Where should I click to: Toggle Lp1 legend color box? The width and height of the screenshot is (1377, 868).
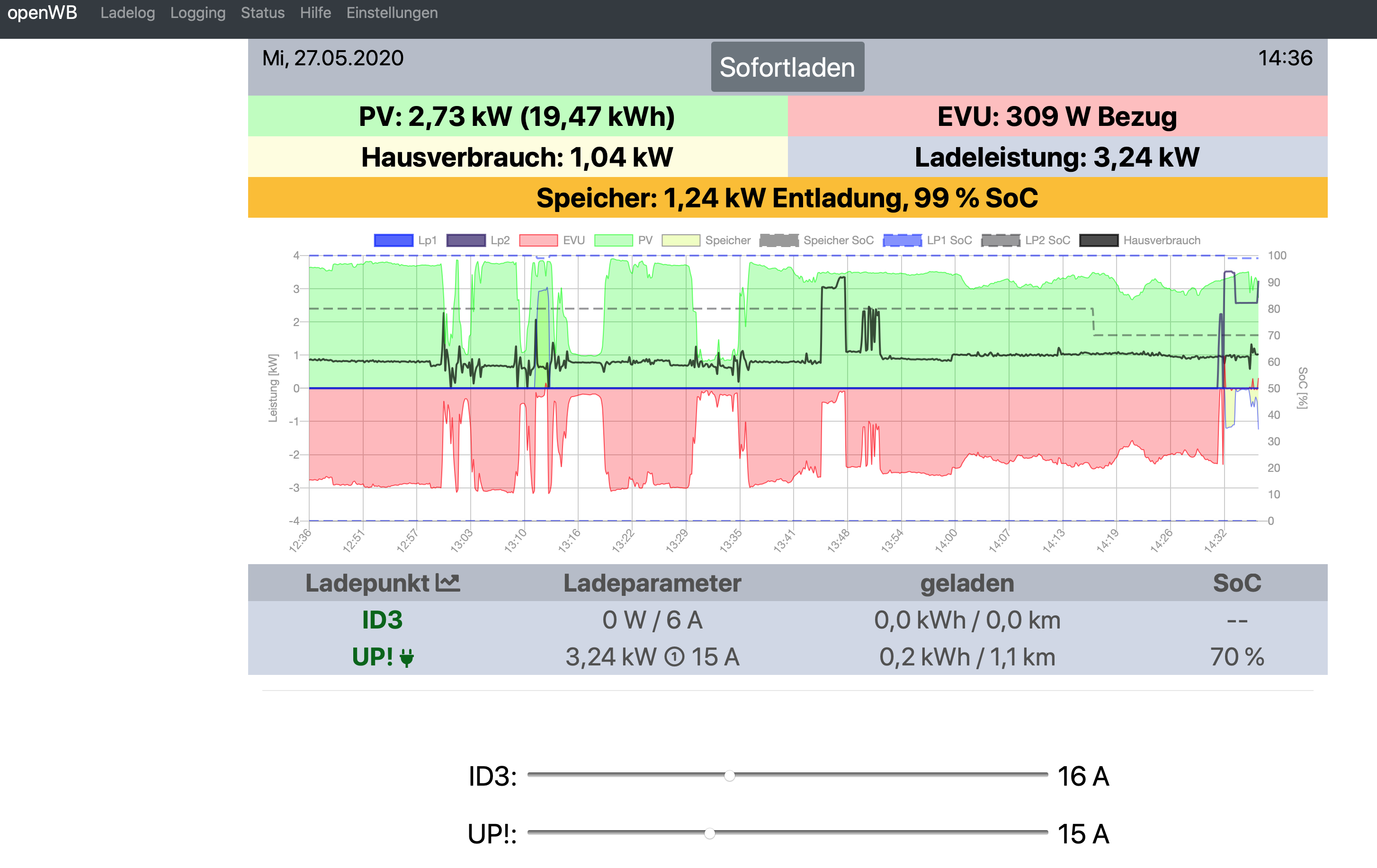pos(393,240)
